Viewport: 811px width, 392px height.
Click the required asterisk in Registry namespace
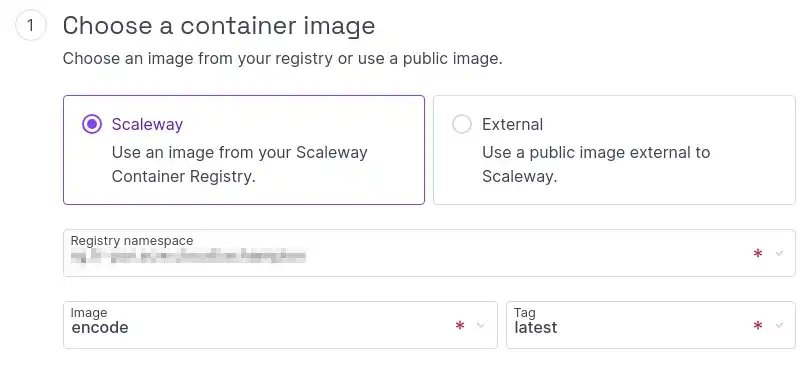tap(758, 253)
